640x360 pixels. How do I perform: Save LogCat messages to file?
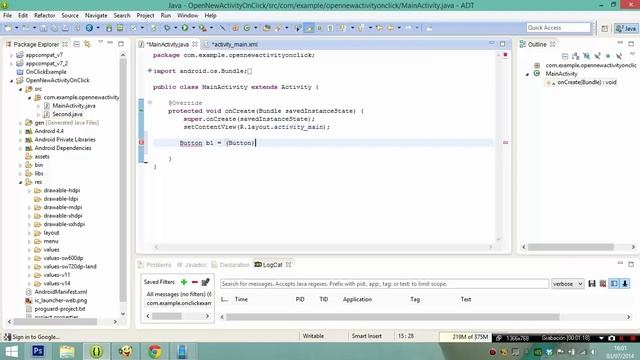coord(592,284)
